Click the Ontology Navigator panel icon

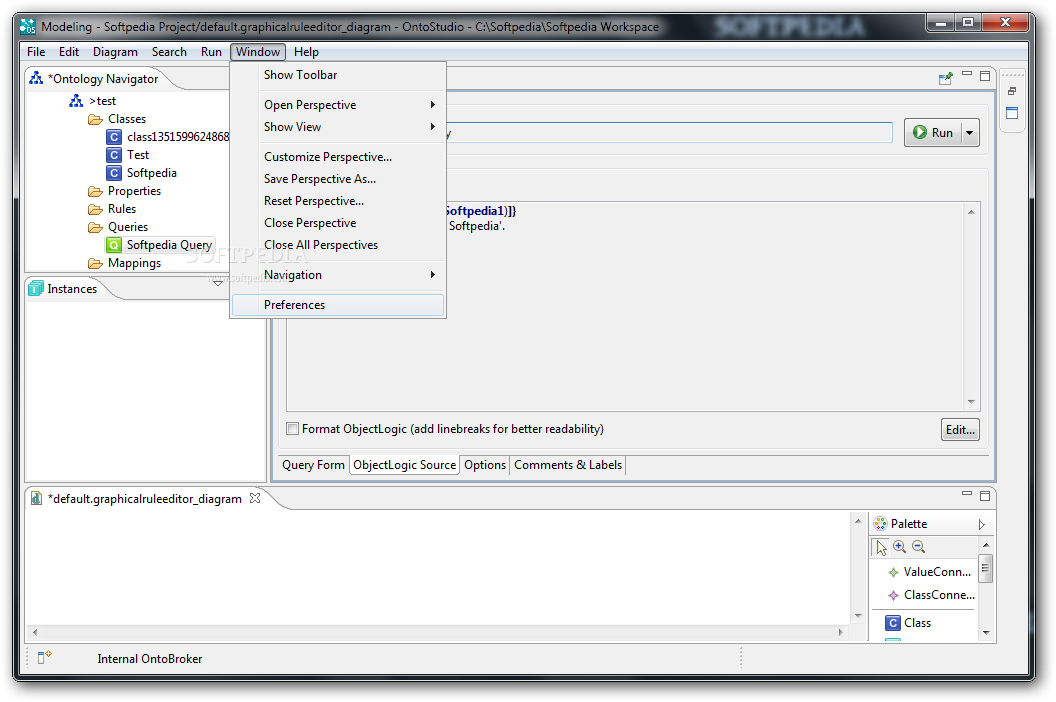point(36,78)
